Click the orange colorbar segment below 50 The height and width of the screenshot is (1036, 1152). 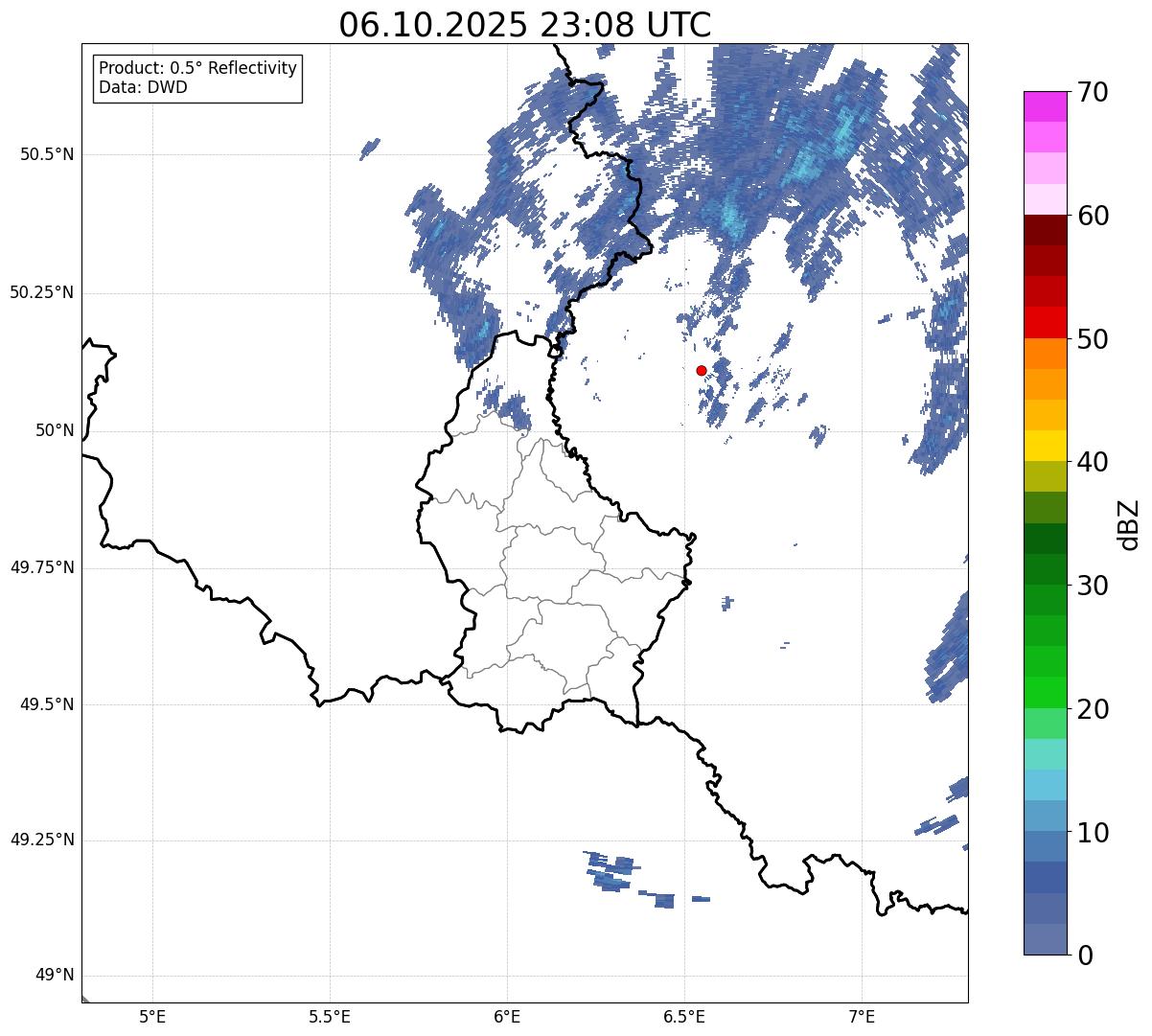click(1045, 354)
